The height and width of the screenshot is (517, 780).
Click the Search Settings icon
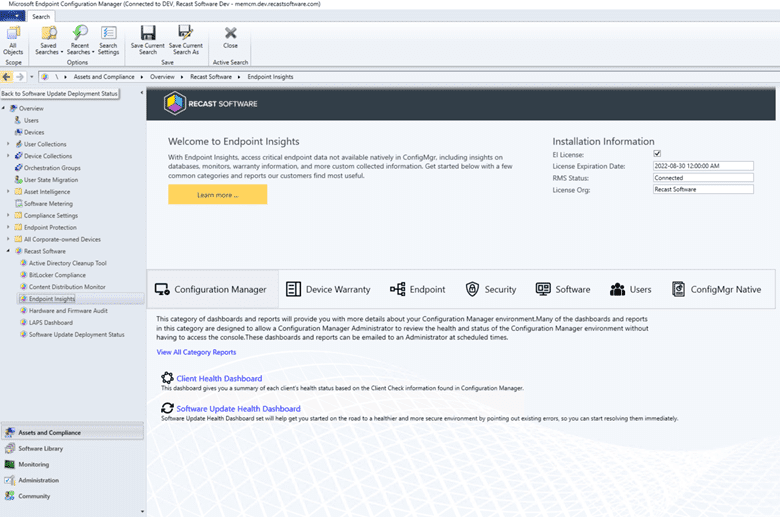108,39
